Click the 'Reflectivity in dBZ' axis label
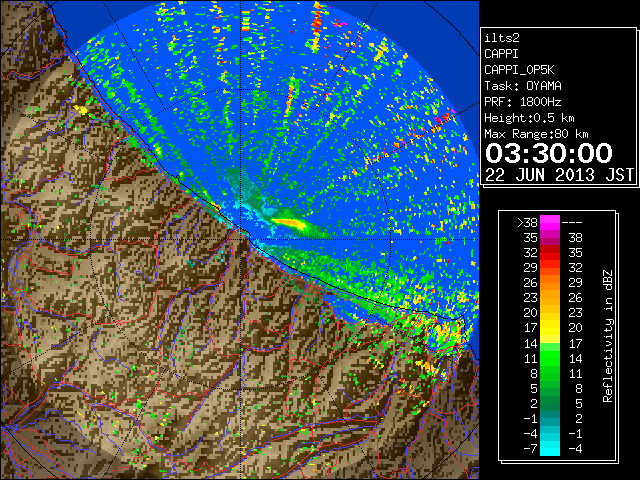This screenshot has height=480, width=640. coord(608,336)
